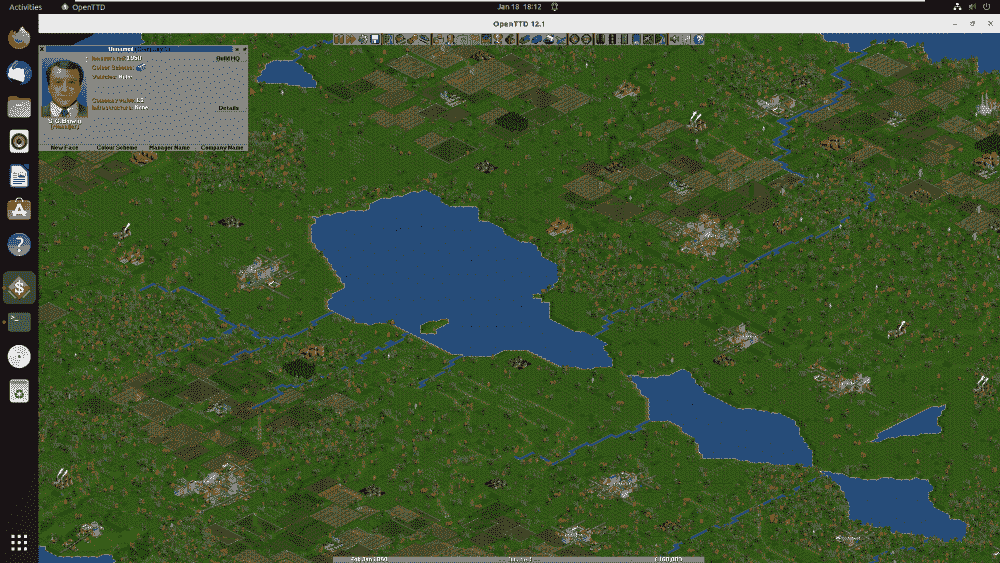This screenshot has height=563, width=1000.
Task: Open Files from dock
Action: [x=19, y=106]
